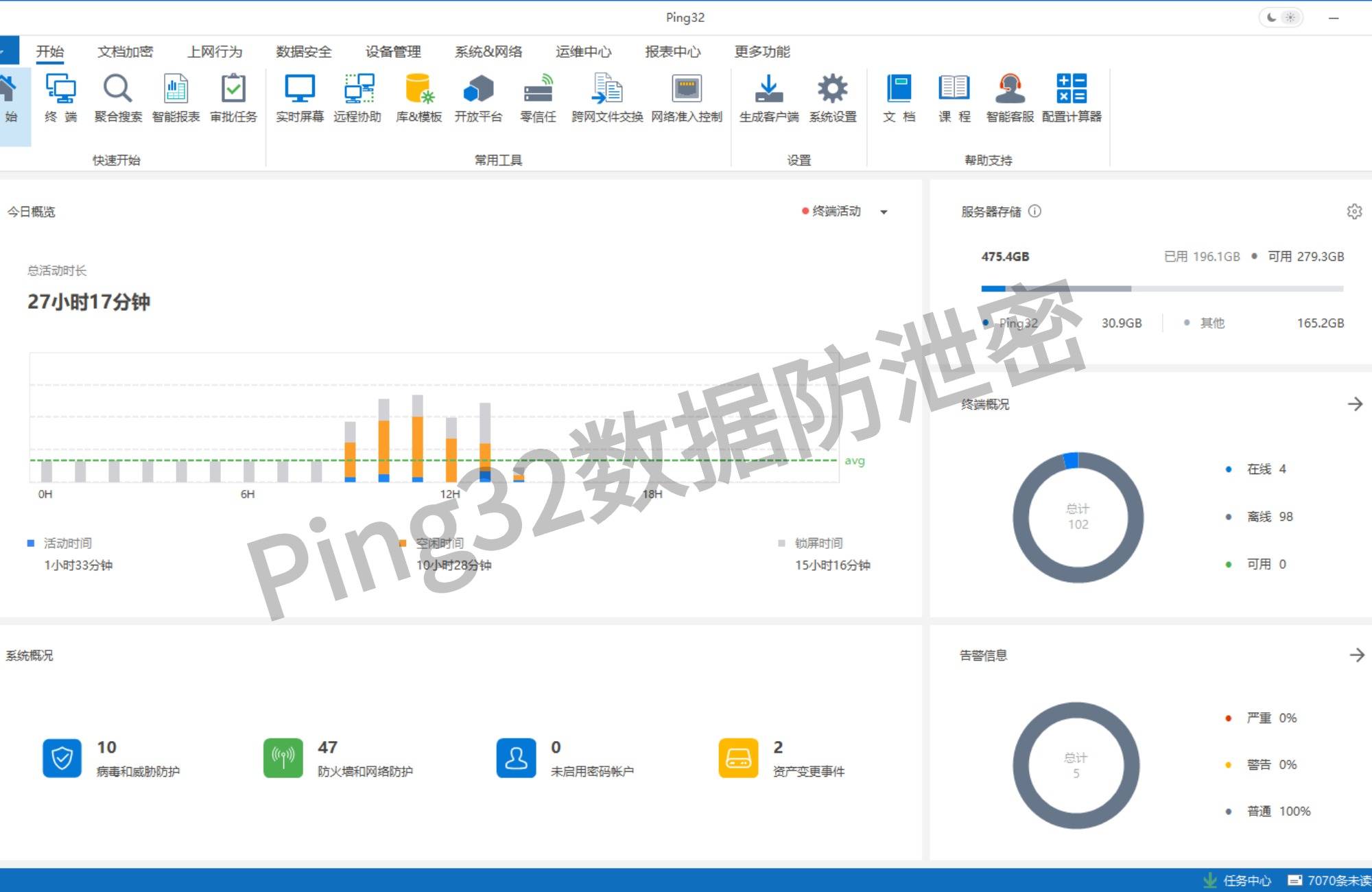Expand the 告警信息 panel with the arrow
The width and height of the screenshot is (1372, 892).
tap(1356, 655)
